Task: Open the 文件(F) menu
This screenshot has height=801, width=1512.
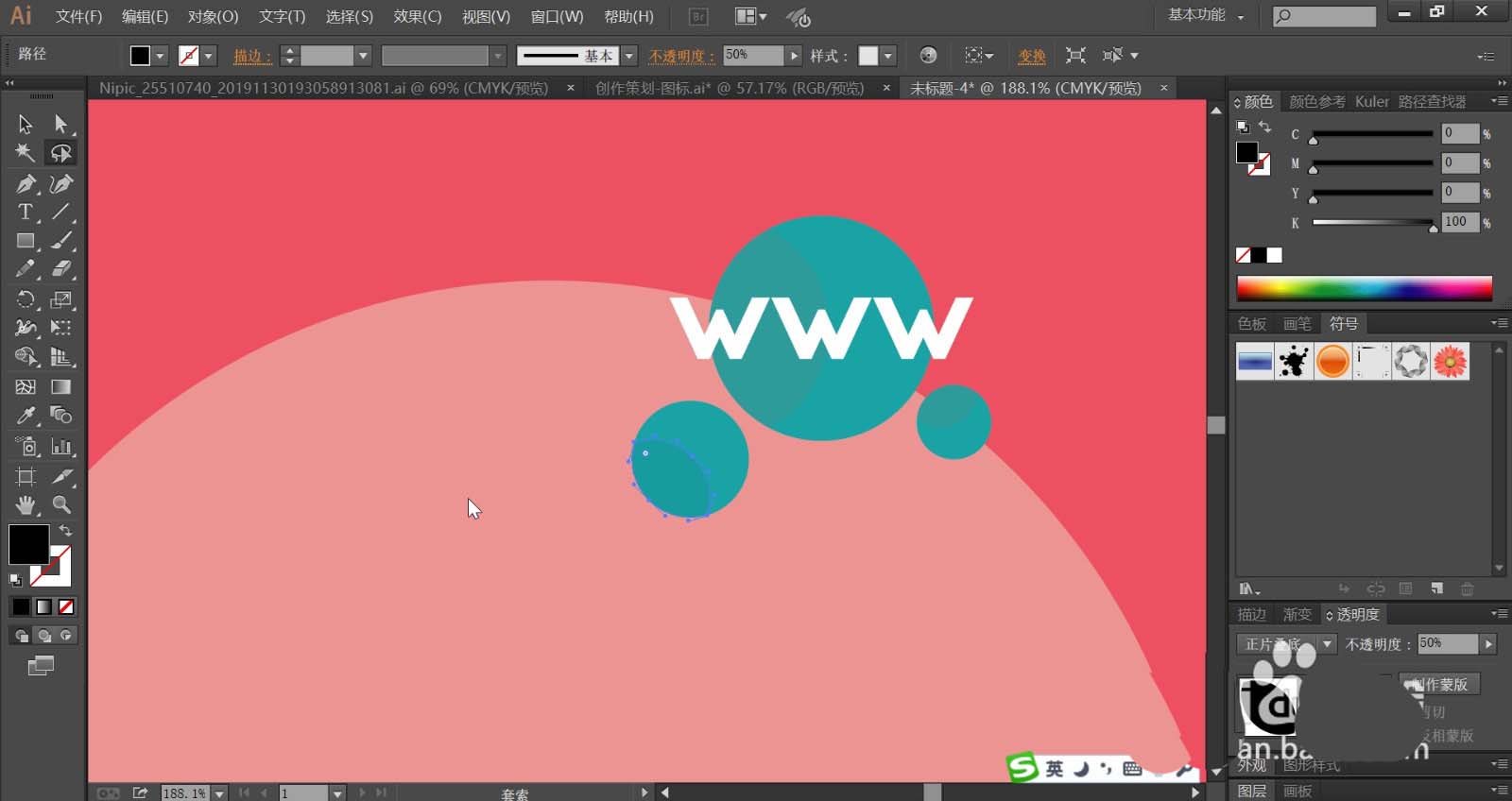Action: coord(78,17)
